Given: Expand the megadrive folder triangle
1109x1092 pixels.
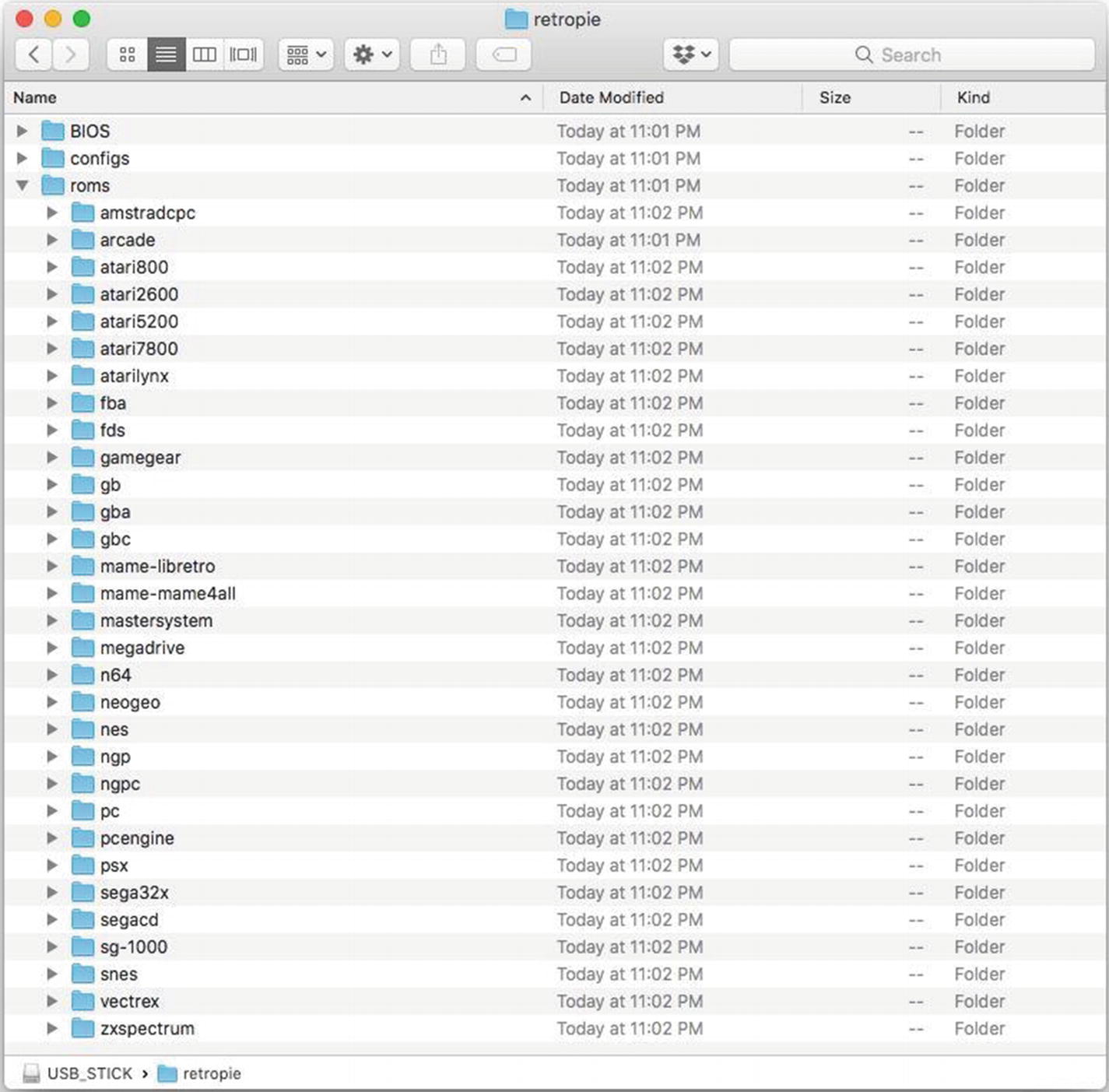Looking at the screenshot, I should point(52,648).
